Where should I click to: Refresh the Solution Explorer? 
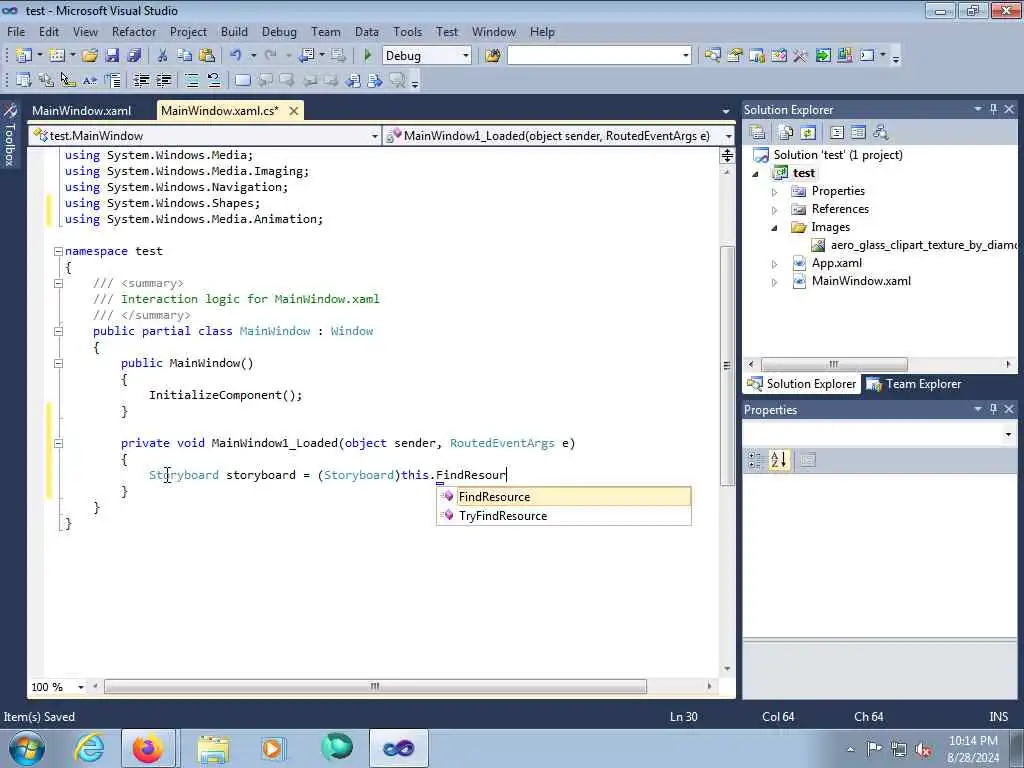(x=808, y=133)
